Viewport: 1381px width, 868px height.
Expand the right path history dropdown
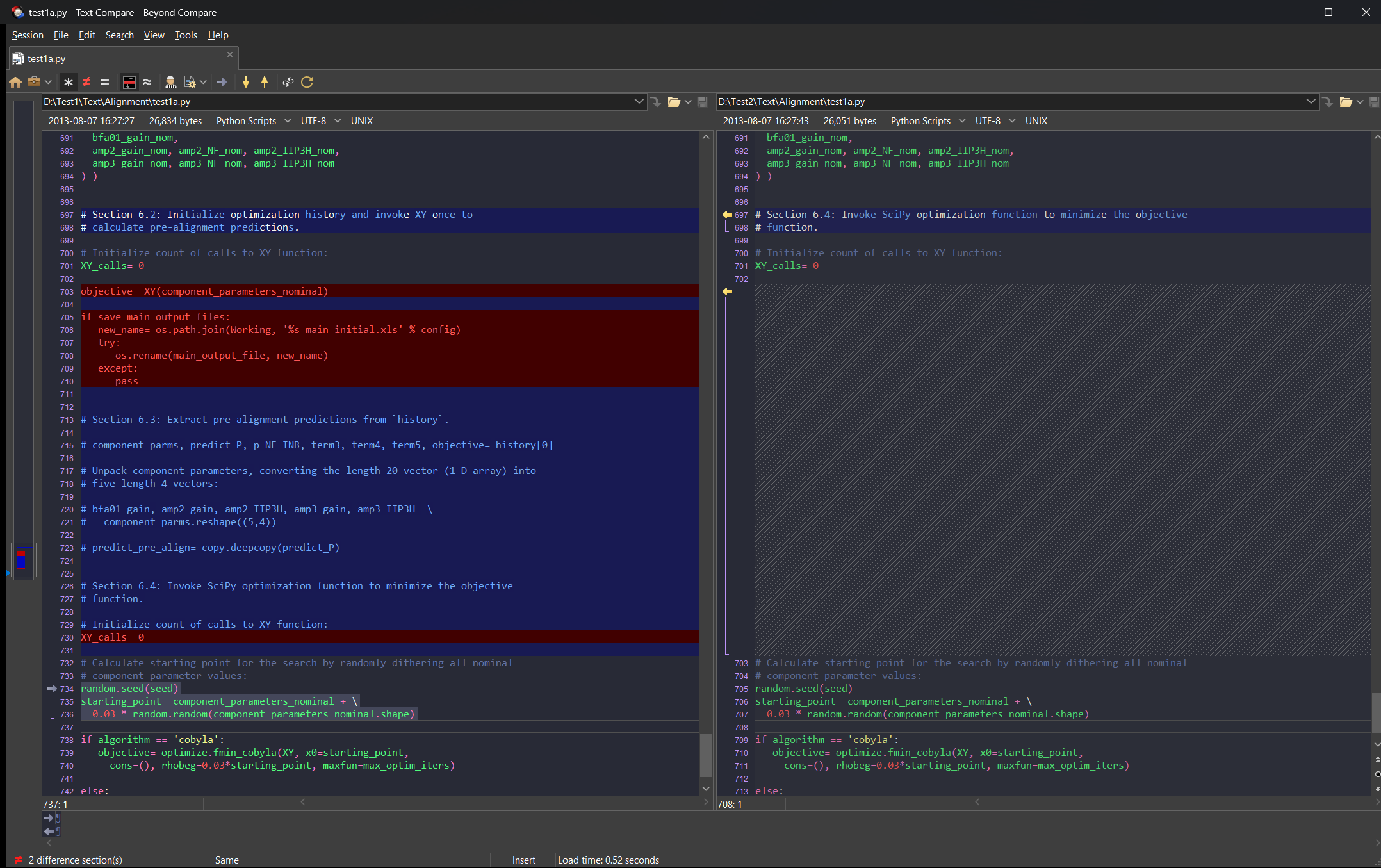(1311, 102)
